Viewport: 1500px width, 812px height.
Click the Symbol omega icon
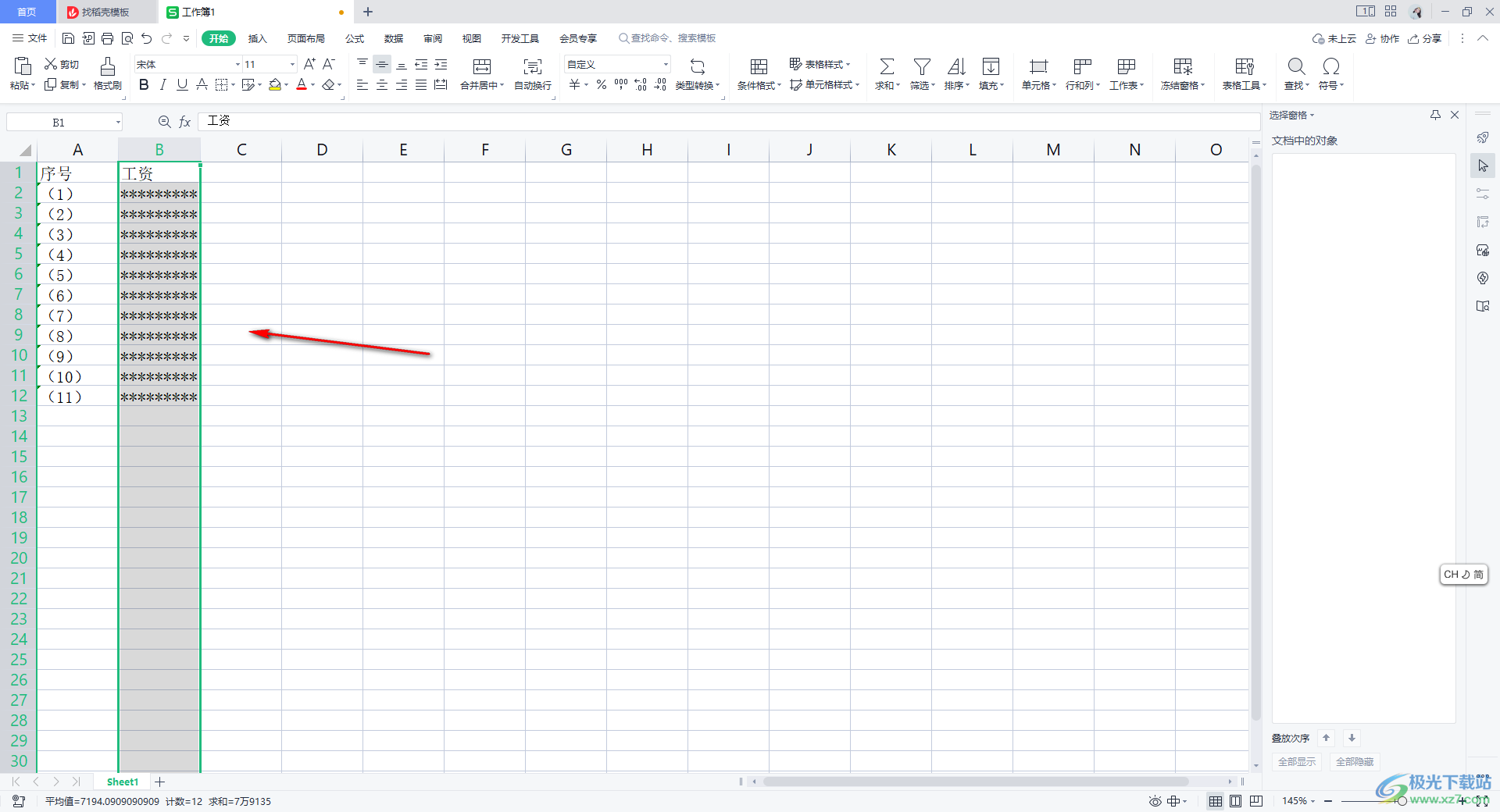point(1330,66)
